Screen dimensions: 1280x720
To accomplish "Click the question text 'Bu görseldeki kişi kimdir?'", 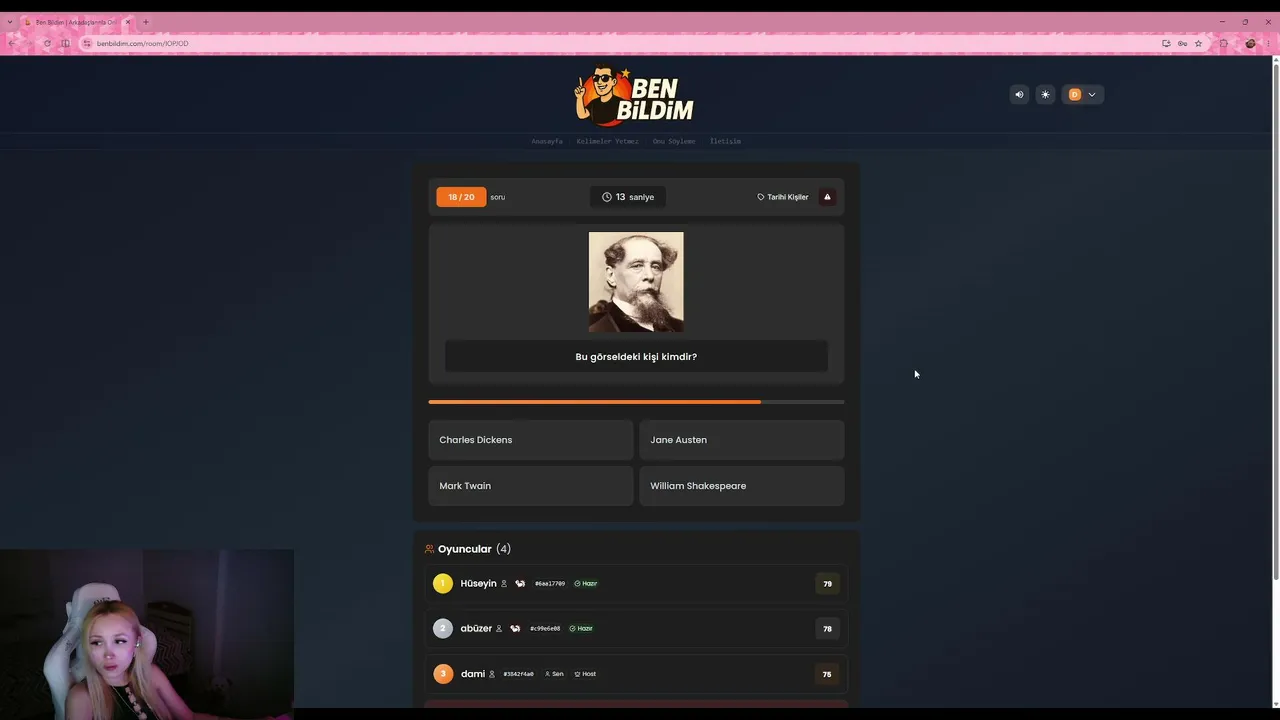I will tap(636, 357).
